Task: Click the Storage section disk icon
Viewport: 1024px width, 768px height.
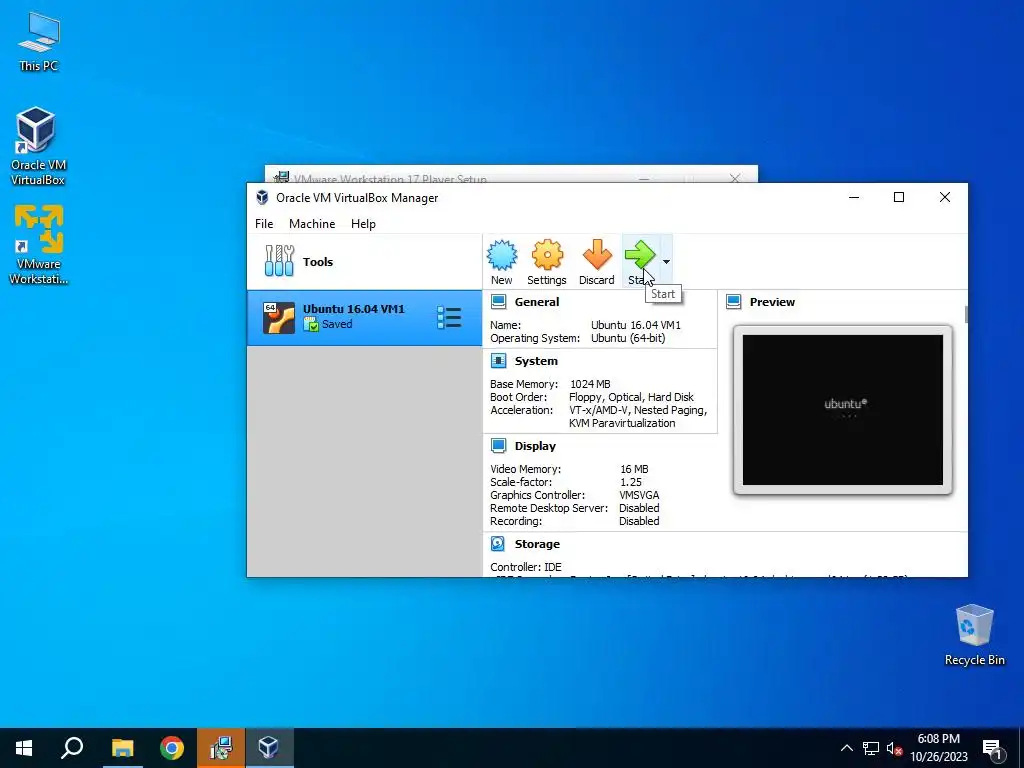Action: pos(498,543)
